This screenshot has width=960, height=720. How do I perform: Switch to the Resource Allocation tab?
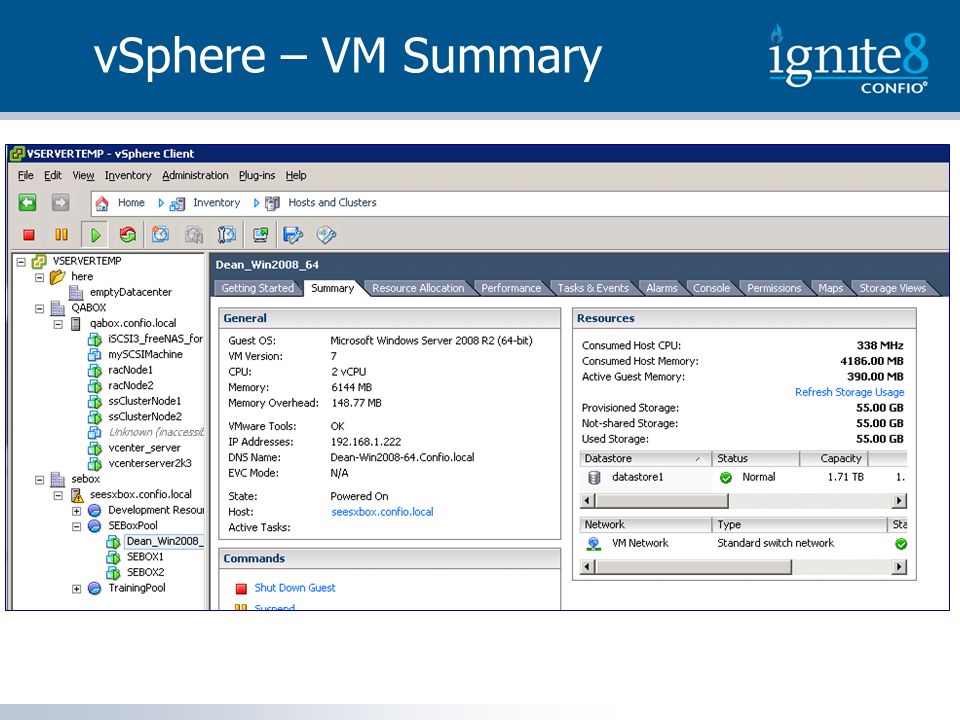click(418, 288)
